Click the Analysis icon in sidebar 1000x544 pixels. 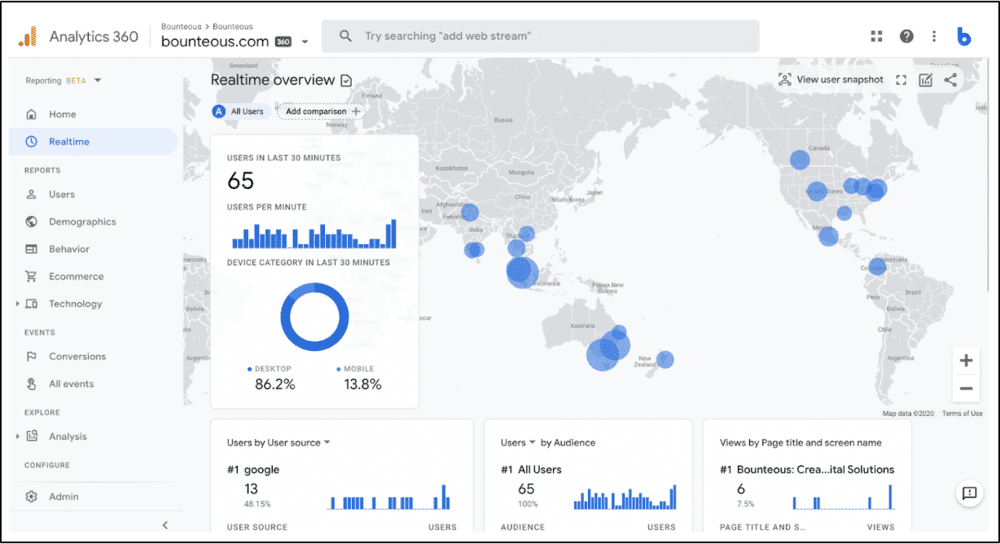coord(31,436)
